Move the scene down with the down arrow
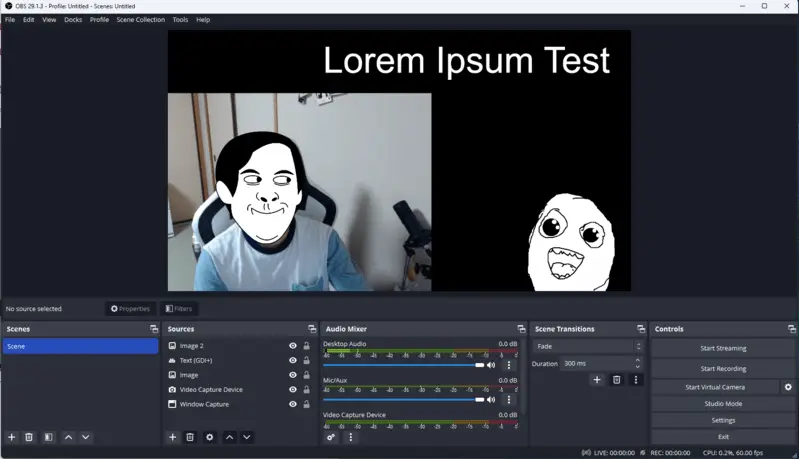This screenshot has height=459, width=799. [86, 437]
